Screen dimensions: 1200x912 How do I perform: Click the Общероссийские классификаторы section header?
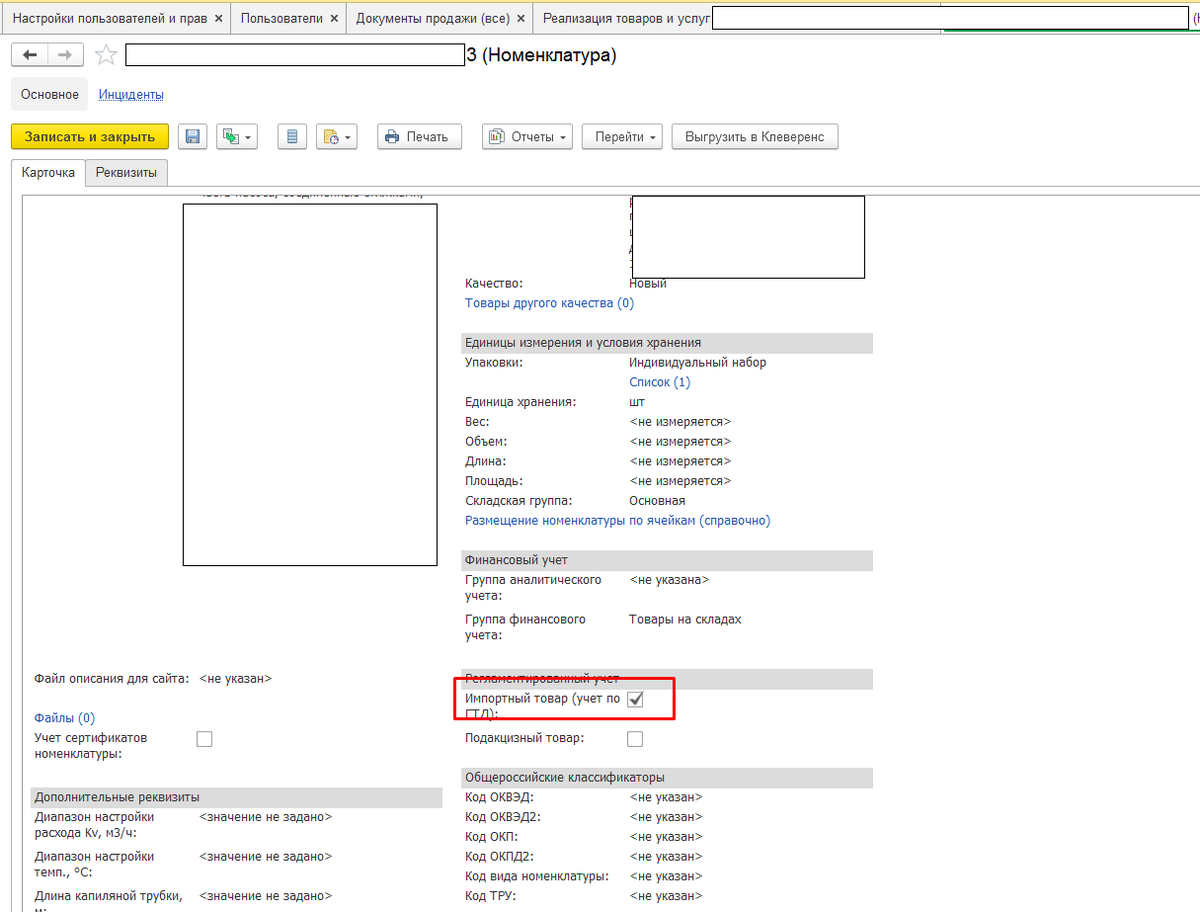tap(667, 778)
